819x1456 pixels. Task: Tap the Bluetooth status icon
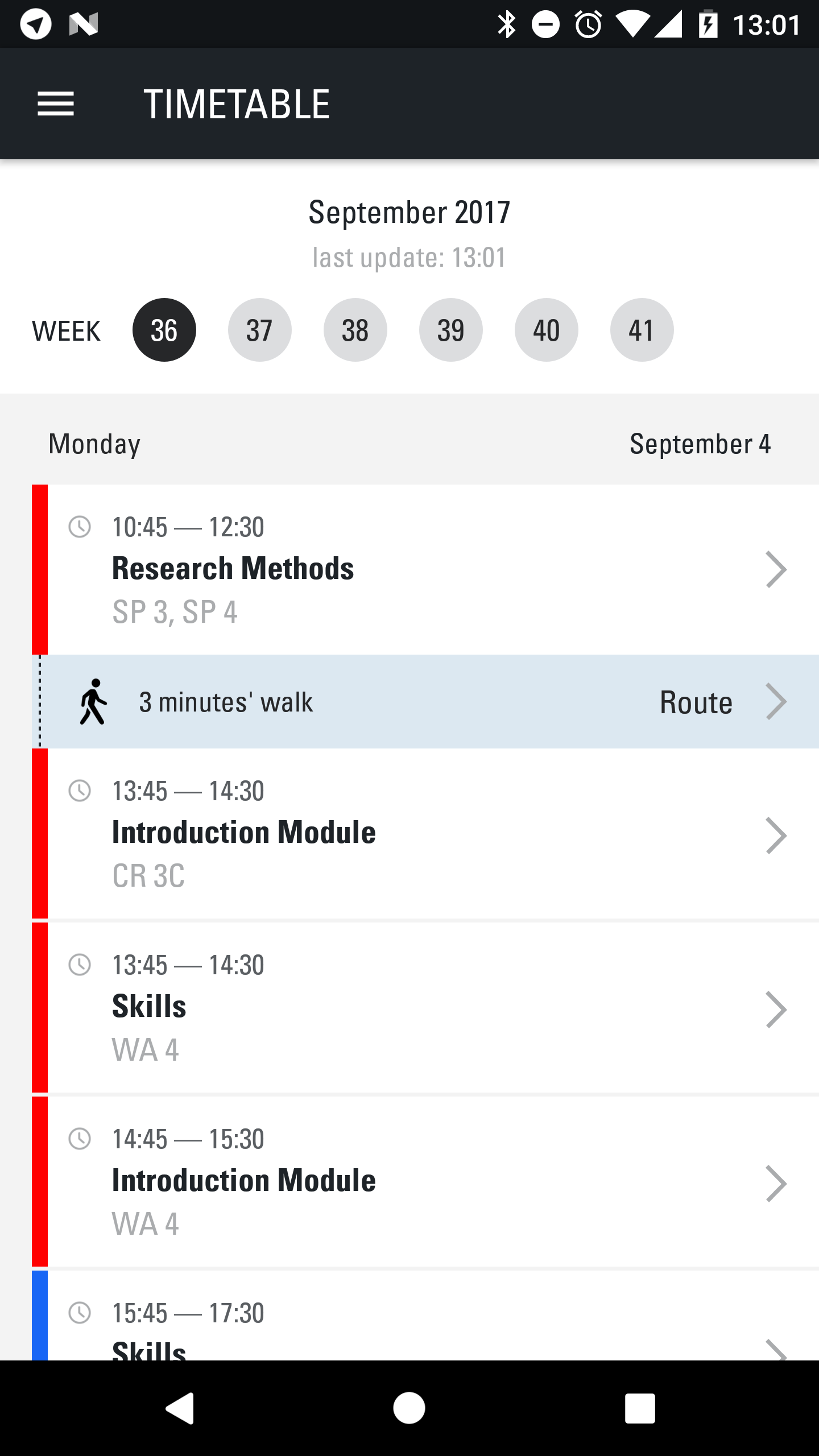(506, 24)
